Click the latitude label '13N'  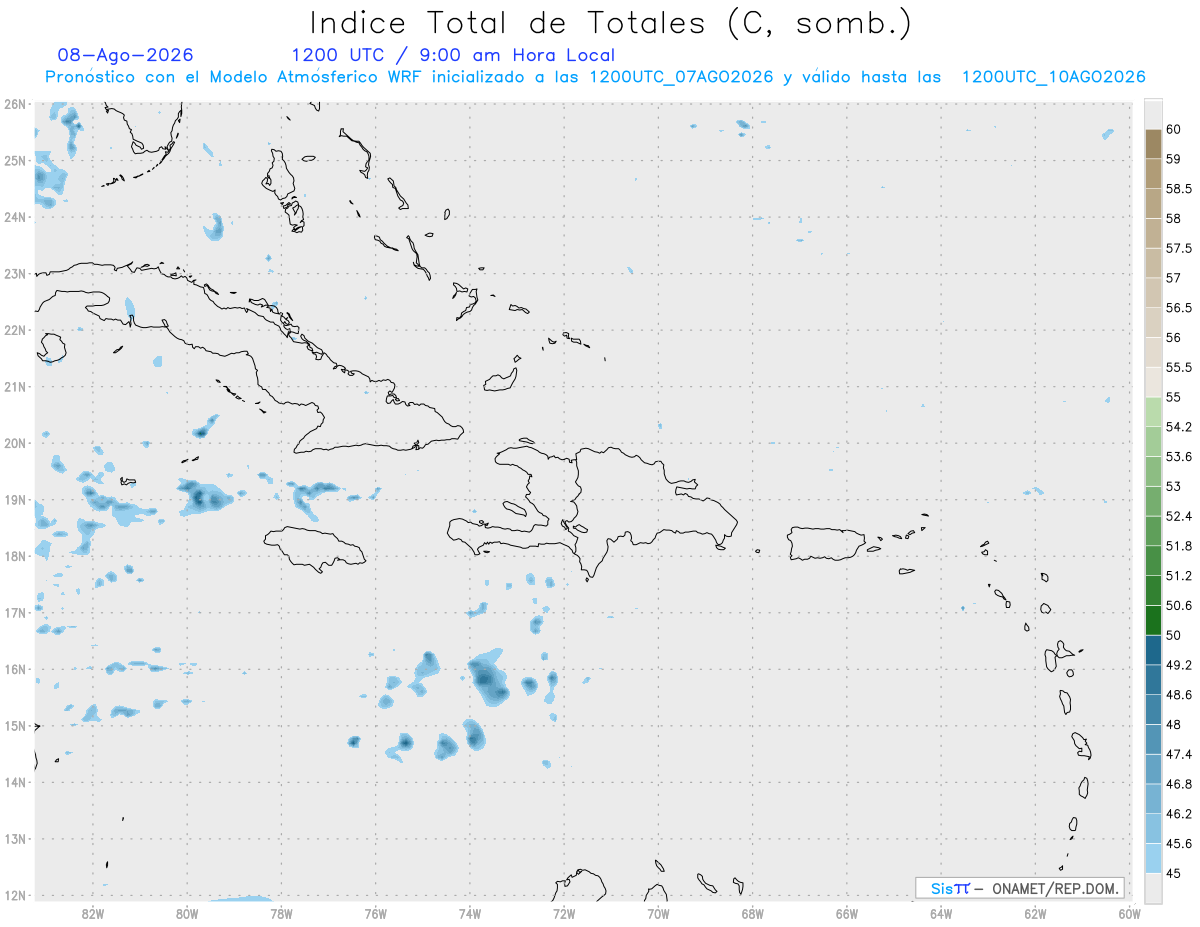15,838
